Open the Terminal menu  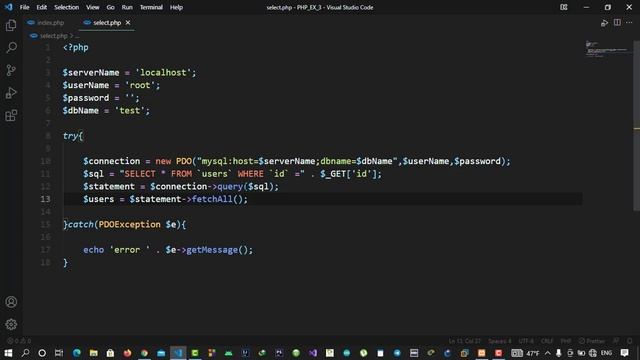point(151,7)
